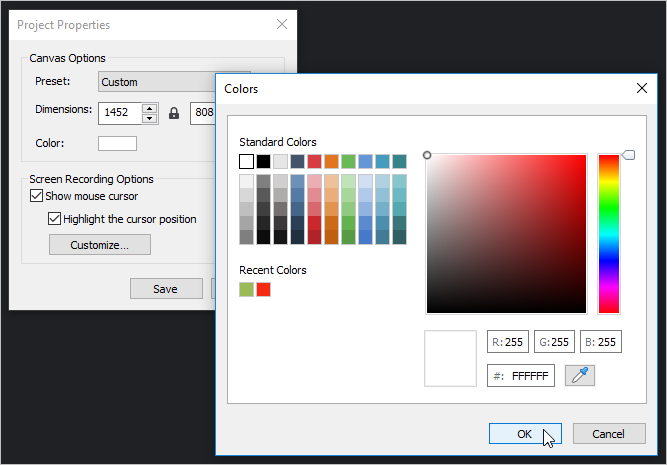Select the darkest teal shade in palette
Screen dimensions: 667x465
pyautogui.click(x=399, y=237)
